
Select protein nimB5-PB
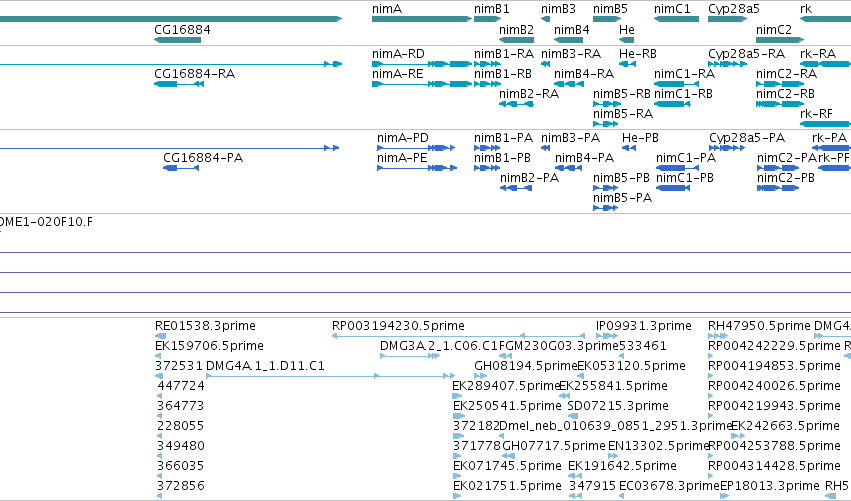pyautogui.click(x=606, y=188)
